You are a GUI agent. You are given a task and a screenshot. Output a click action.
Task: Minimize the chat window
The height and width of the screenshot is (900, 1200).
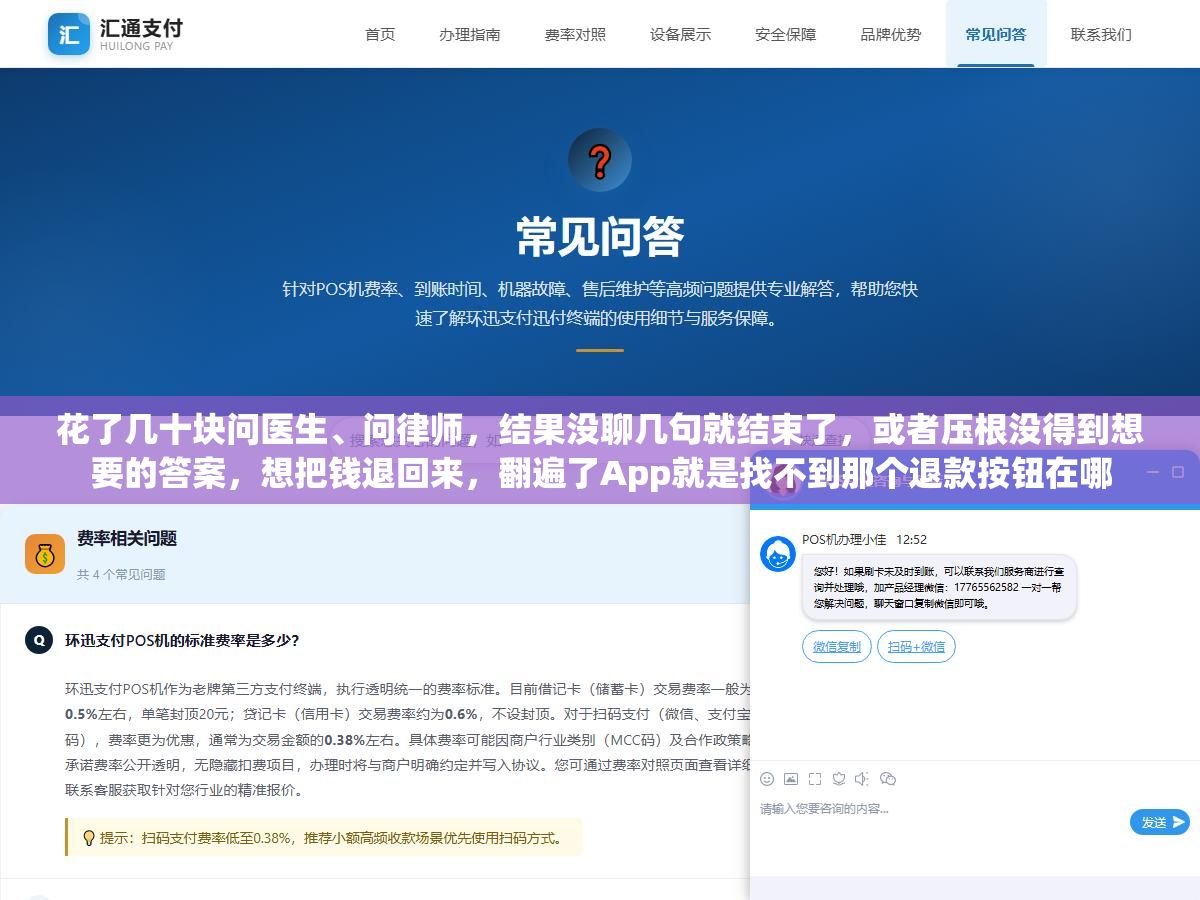[x=1152, y=472]
